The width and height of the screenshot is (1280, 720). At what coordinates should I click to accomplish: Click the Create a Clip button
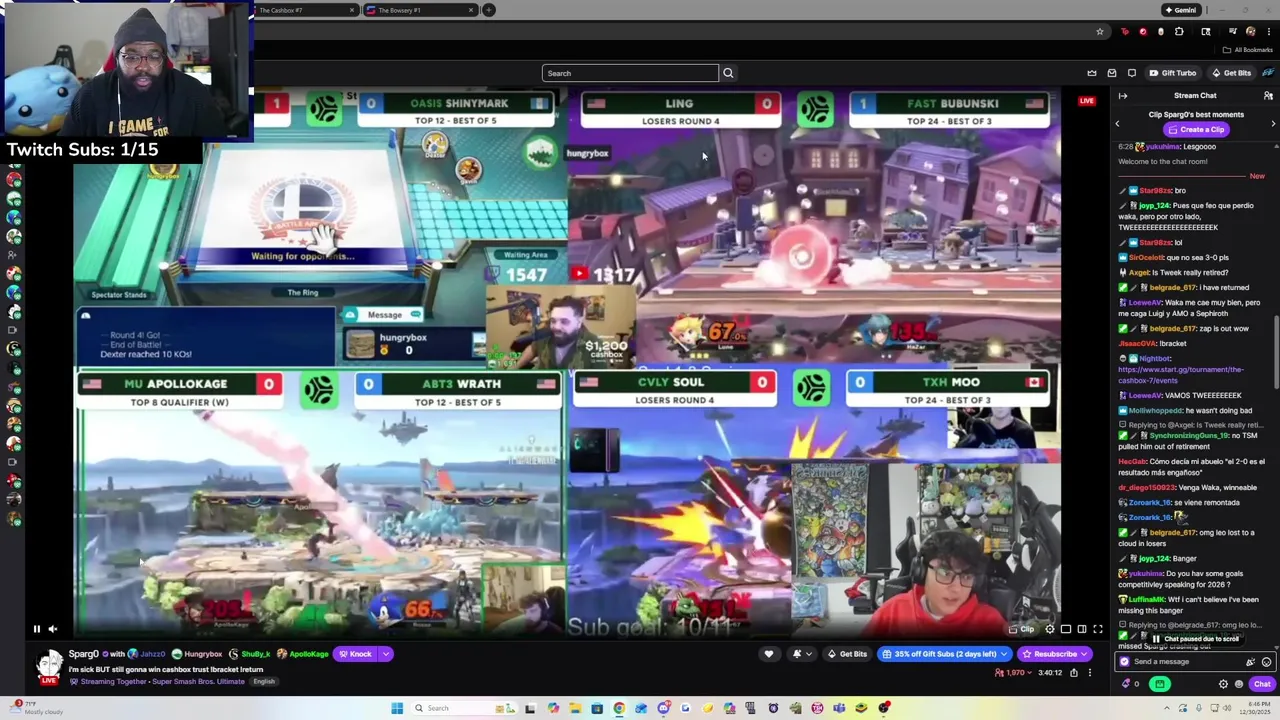[1196, 130]
